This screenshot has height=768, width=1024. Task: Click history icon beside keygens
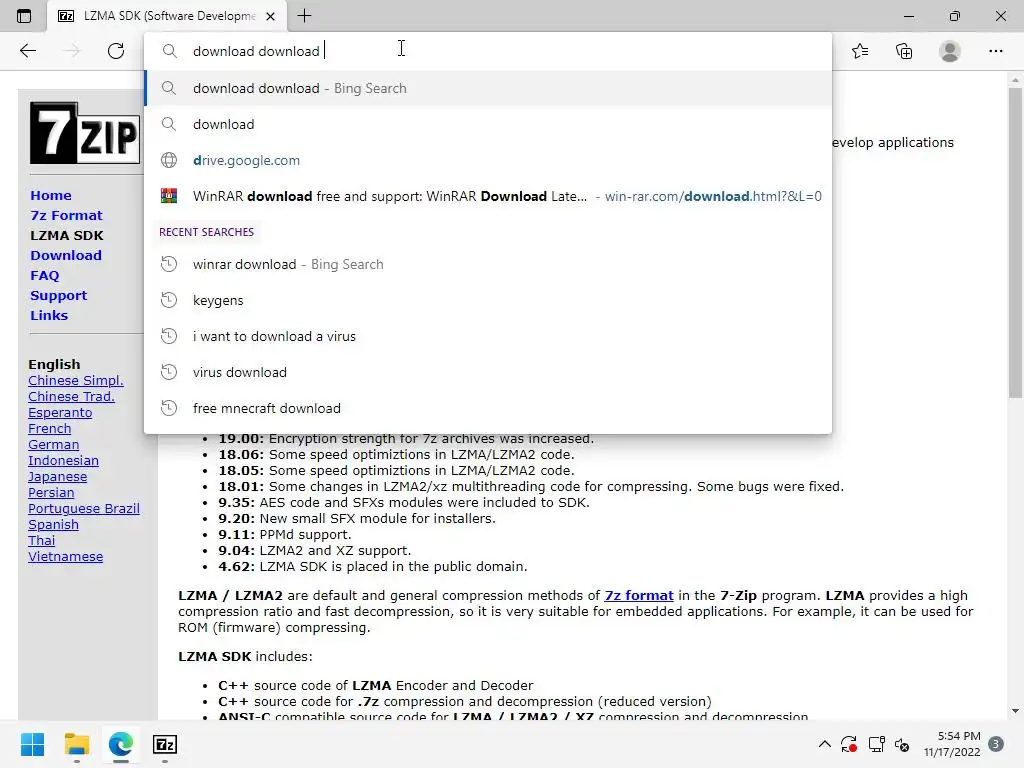169,300
